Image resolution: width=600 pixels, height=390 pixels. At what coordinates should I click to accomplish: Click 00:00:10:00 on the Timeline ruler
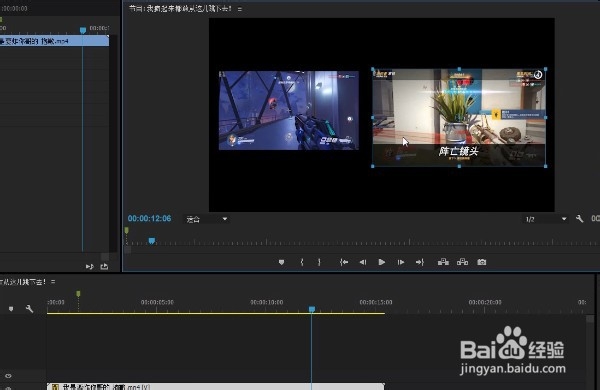267,302
